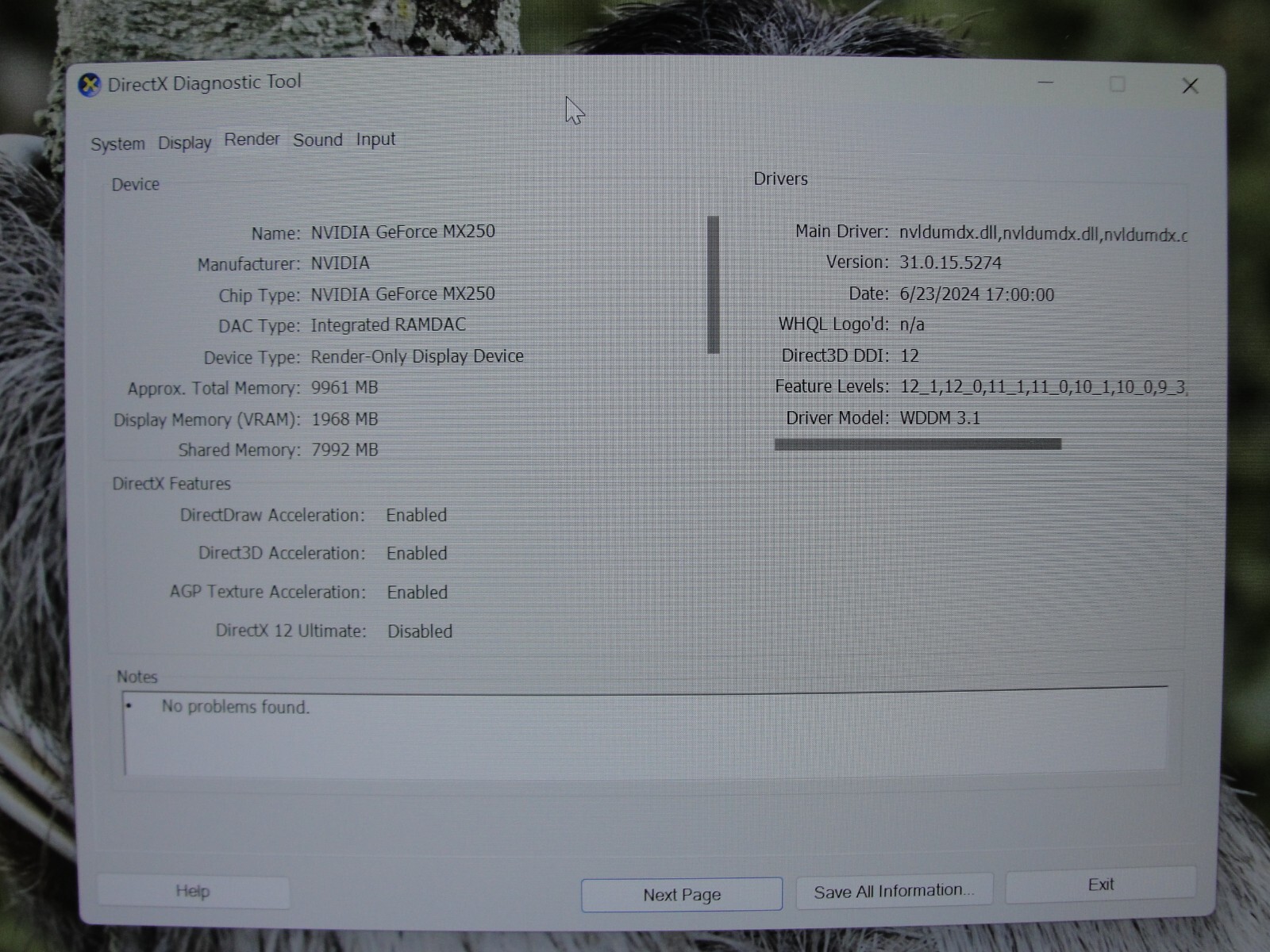The height and width of the screenshot is (952, 1270).
Task: Click the DirectX Features heading
Action: tap(171, 484)
